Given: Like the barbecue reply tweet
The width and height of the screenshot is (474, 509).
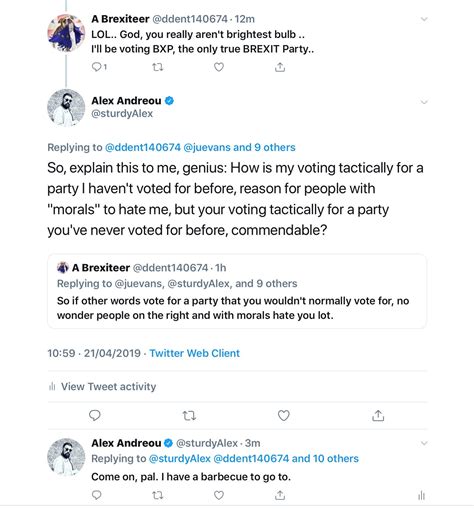Looking at the screenshot, I should [219, 495].
